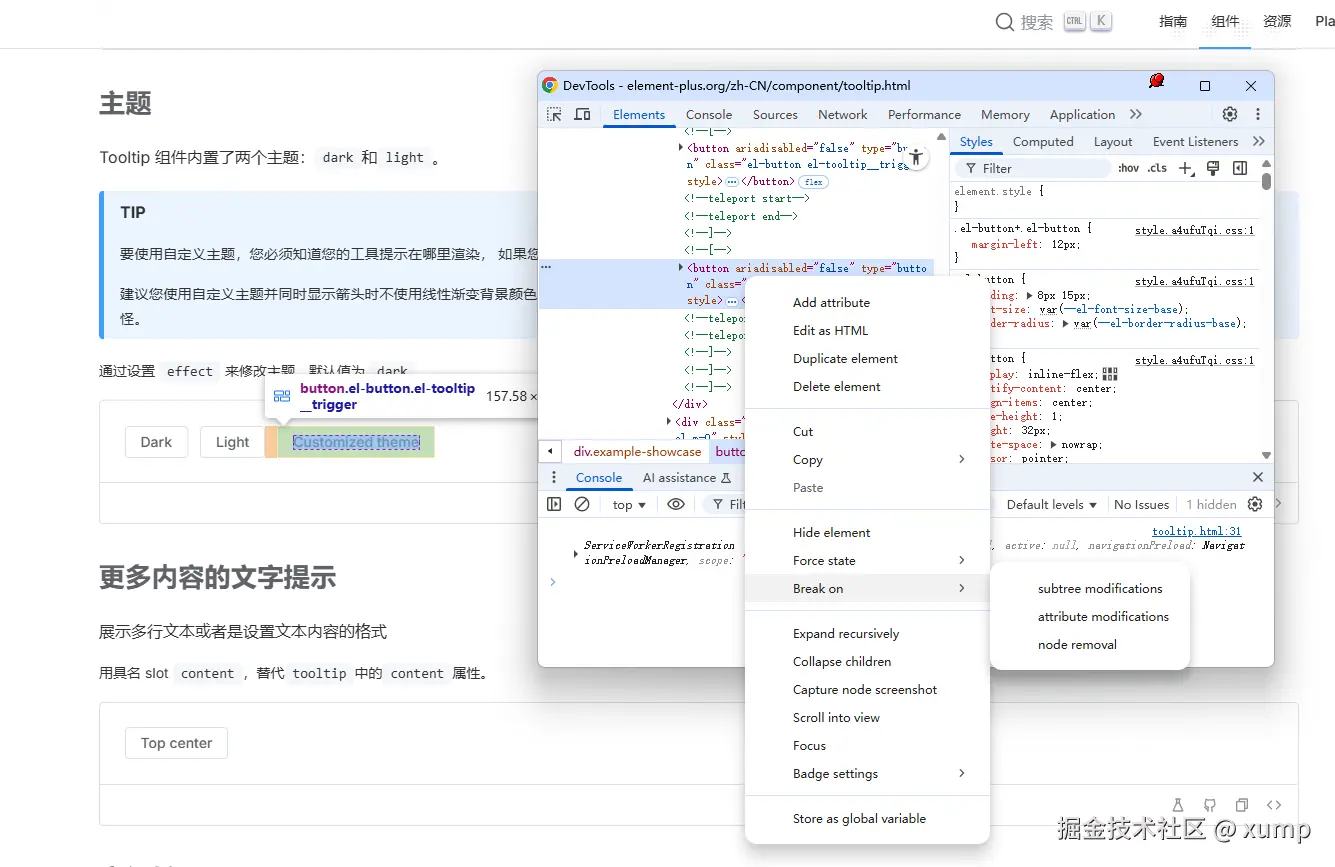
Task: Click the new style rule plus icon
Action: click(x=1186, y=168)
